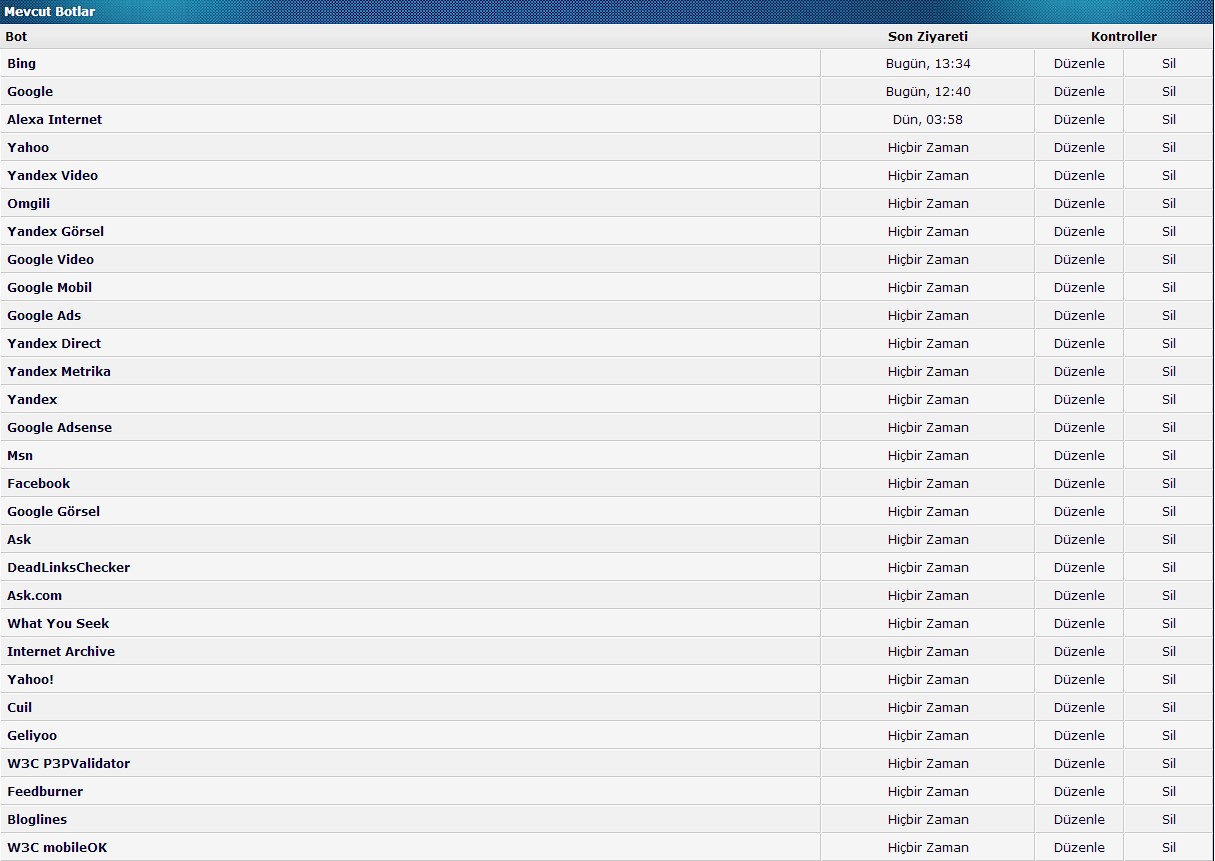Click the Feedburner bot name
The image size is (1215, 861).
45,791
